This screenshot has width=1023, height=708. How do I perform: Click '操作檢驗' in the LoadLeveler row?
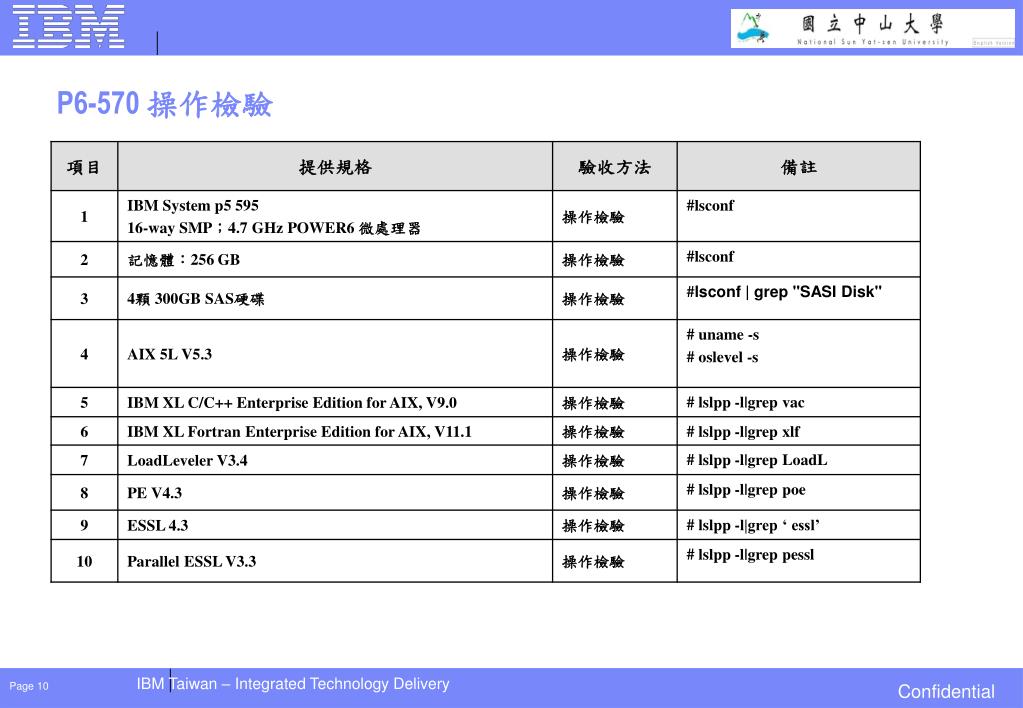593,461
